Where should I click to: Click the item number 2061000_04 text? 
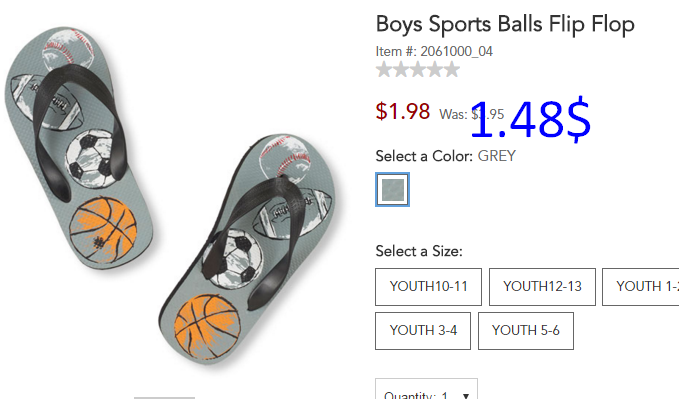456,52
